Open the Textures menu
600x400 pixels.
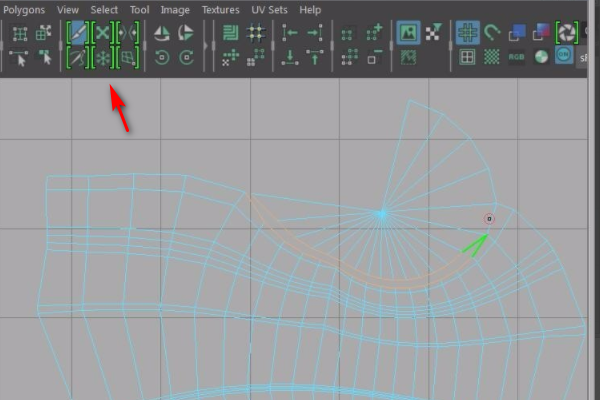point(220,10)
